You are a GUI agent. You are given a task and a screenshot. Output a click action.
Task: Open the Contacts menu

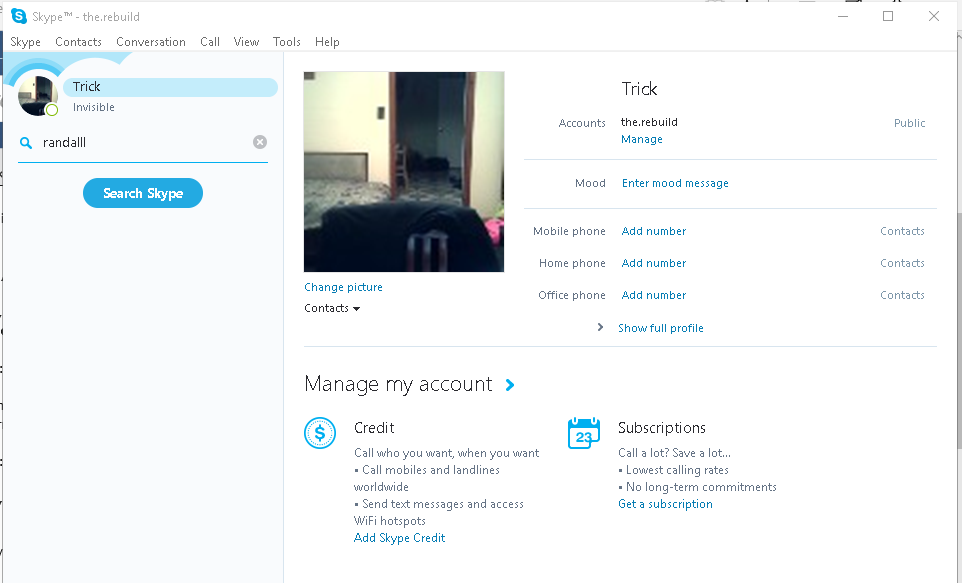click(78, 42)
